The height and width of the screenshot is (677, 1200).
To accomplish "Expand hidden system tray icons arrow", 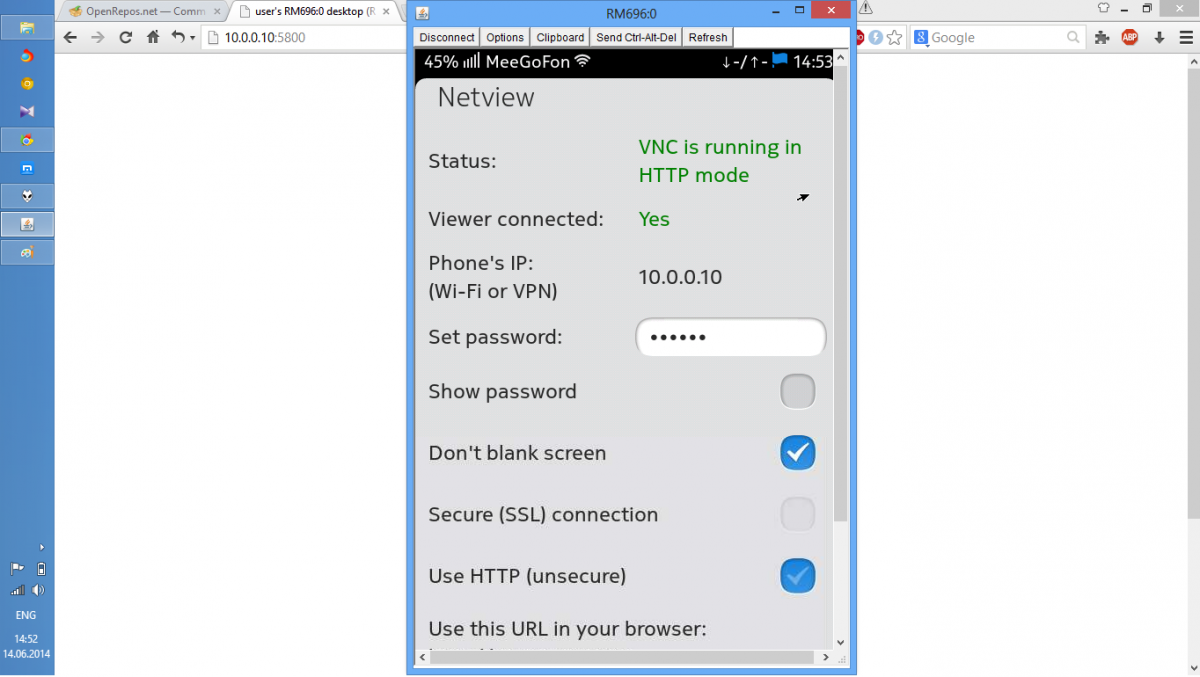I will pos(41,547).
